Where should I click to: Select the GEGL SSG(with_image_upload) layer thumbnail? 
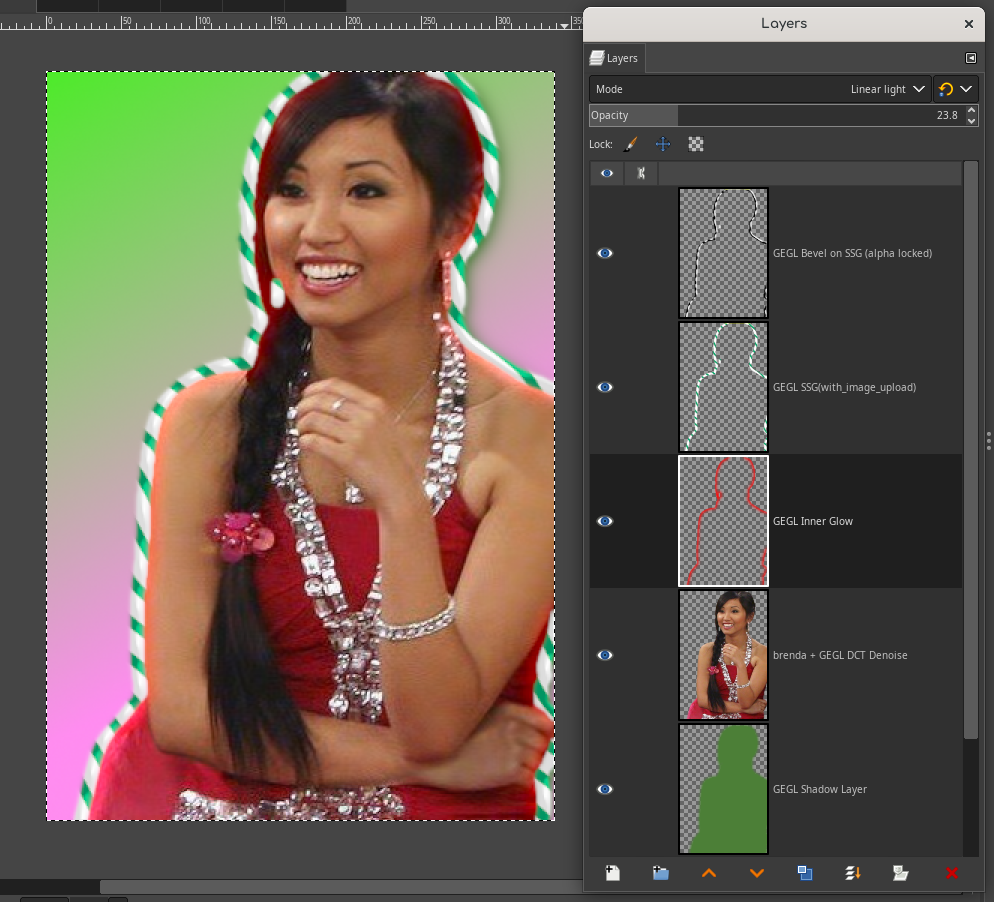(x=723, y=387)
